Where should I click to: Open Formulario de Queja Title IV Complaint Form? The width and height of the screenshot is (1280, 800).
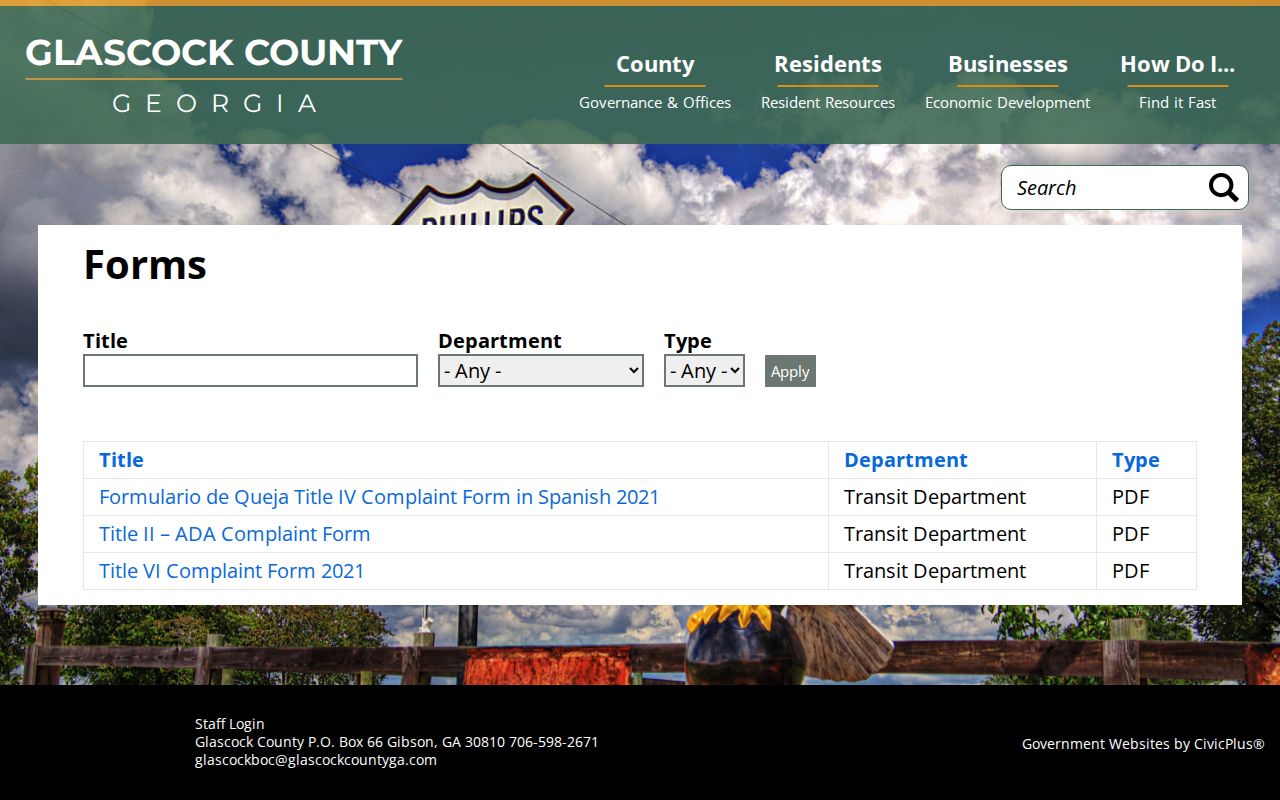[379, 497]
